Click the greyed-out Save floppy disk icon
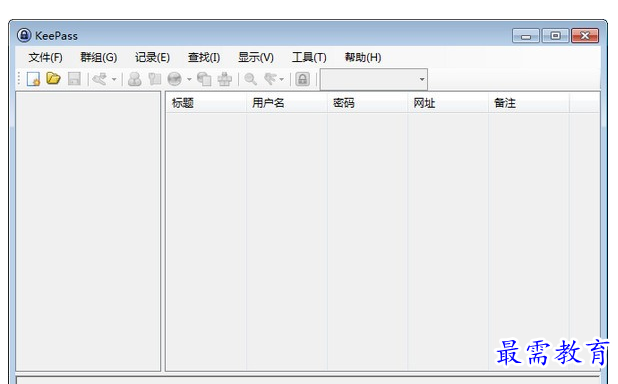618x384 pixels. (x=74, y=79)
